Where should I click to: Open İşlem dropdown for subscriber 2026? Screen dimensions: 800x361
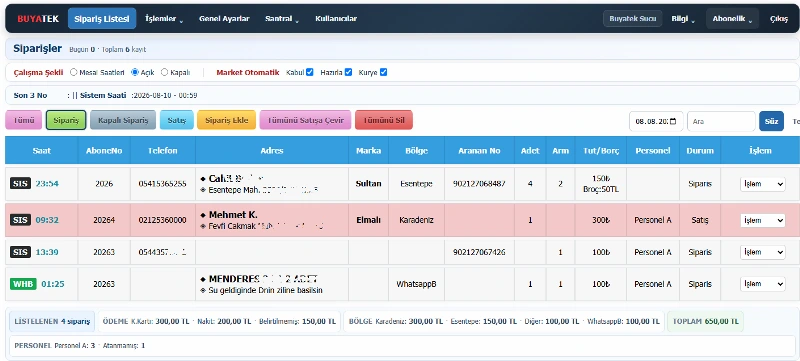pos(763,184)
